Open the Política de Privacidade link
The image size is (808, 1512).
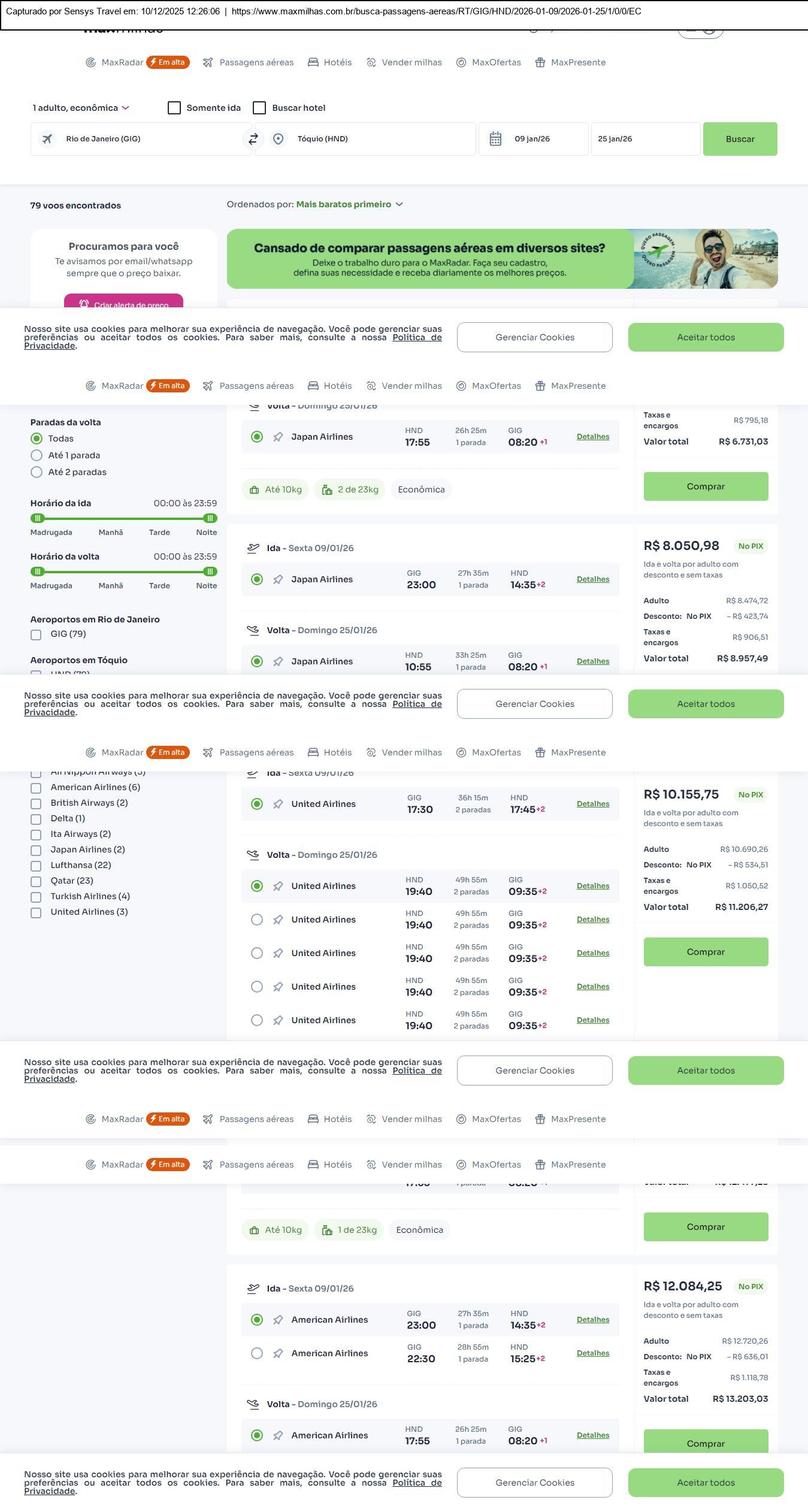click(417, 337)
